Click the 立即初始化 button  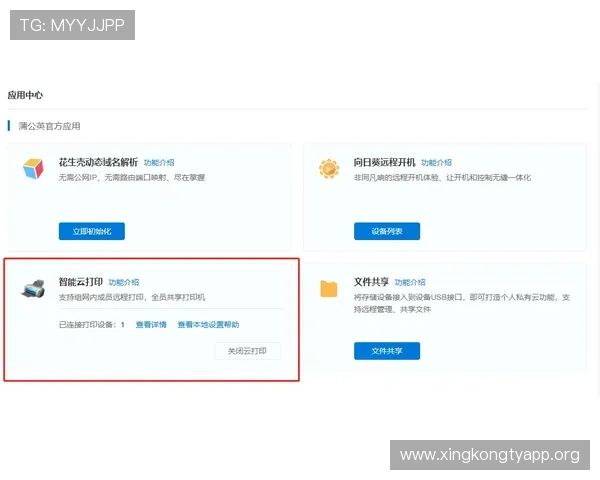tap(92, 231)
